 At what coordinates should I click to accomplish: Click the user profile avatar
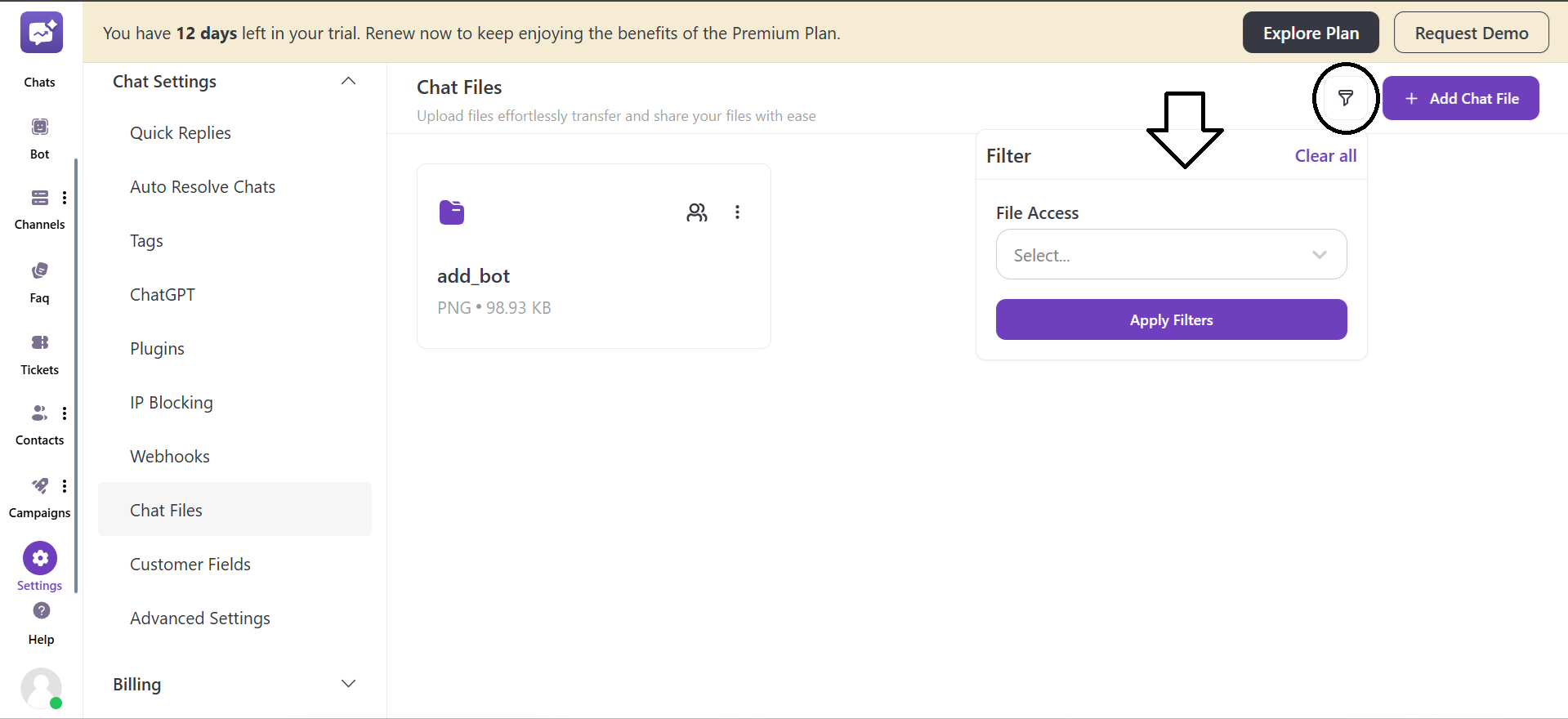coord(42,688)
